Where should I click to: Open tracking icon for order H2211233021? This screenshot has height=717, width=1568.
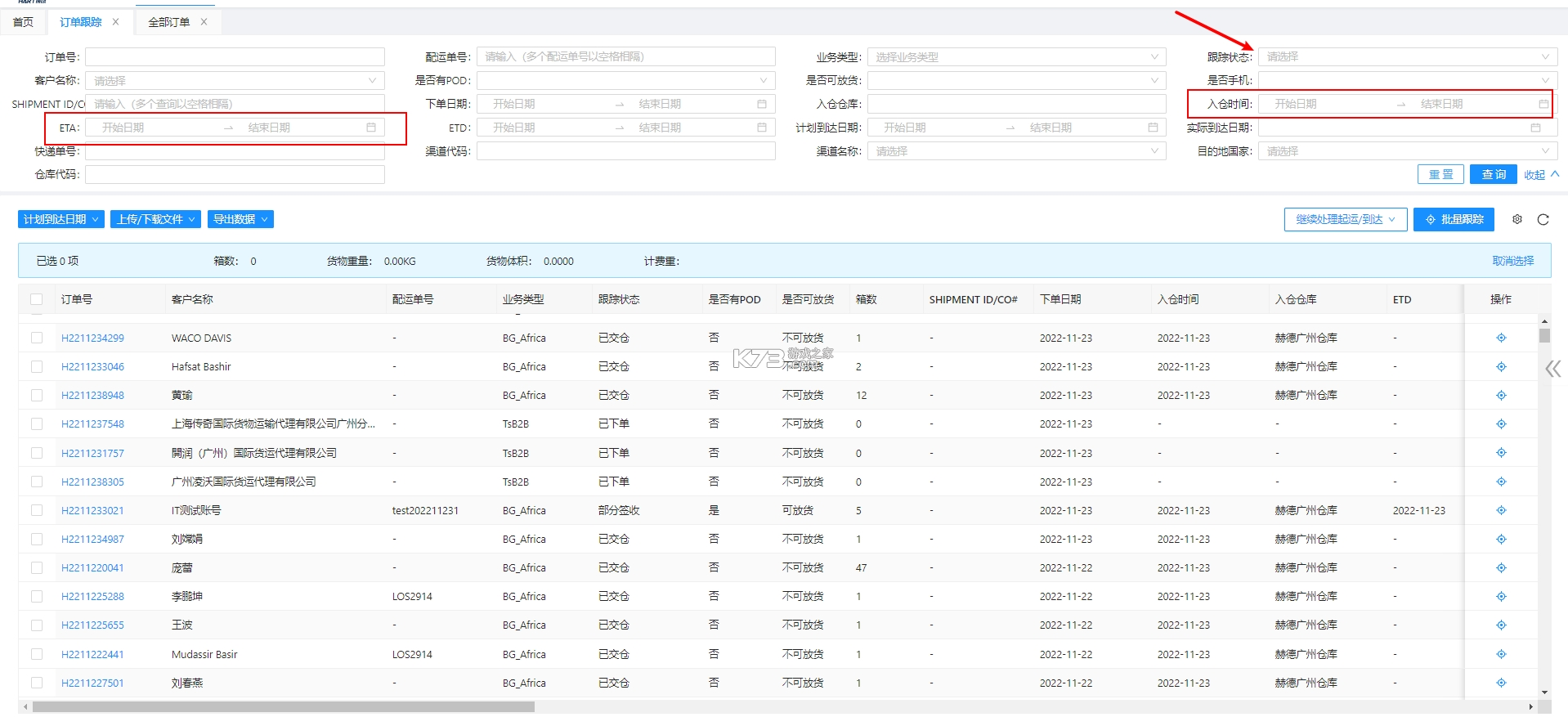pos(1501,510)
